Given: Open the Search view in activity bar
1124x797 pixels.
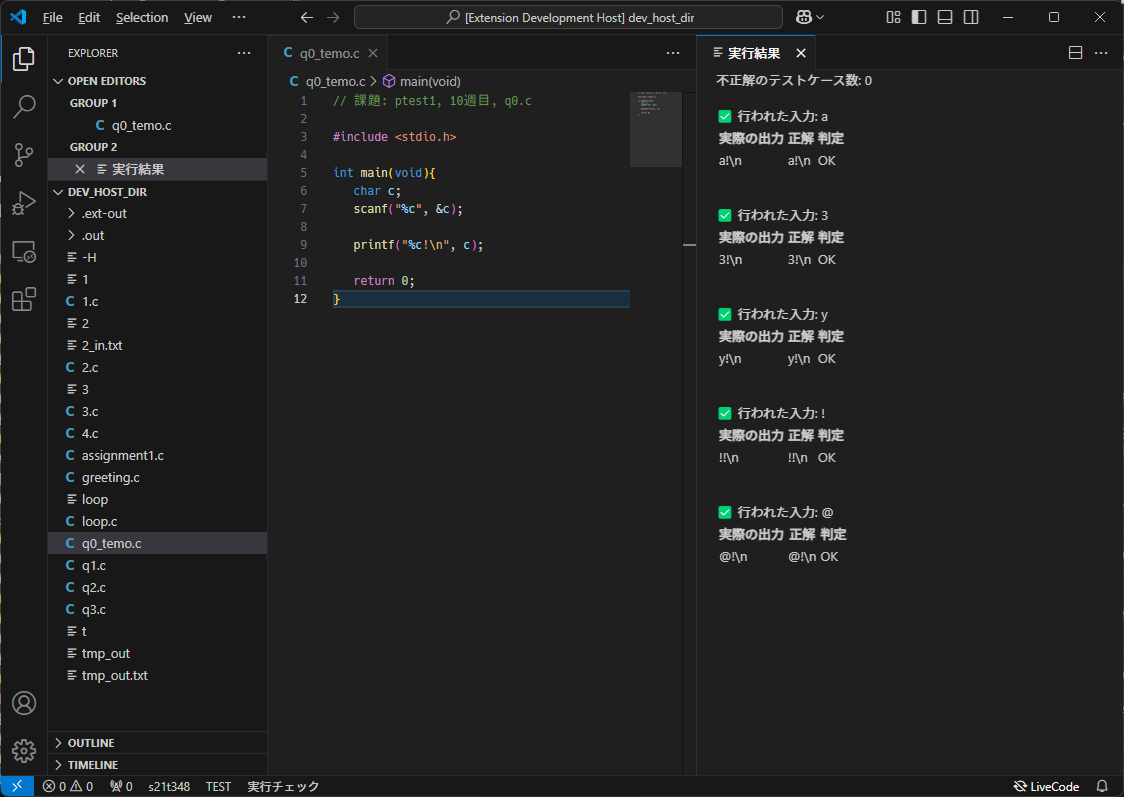Looking at the screenshot, I should click(x=24, y=107).
